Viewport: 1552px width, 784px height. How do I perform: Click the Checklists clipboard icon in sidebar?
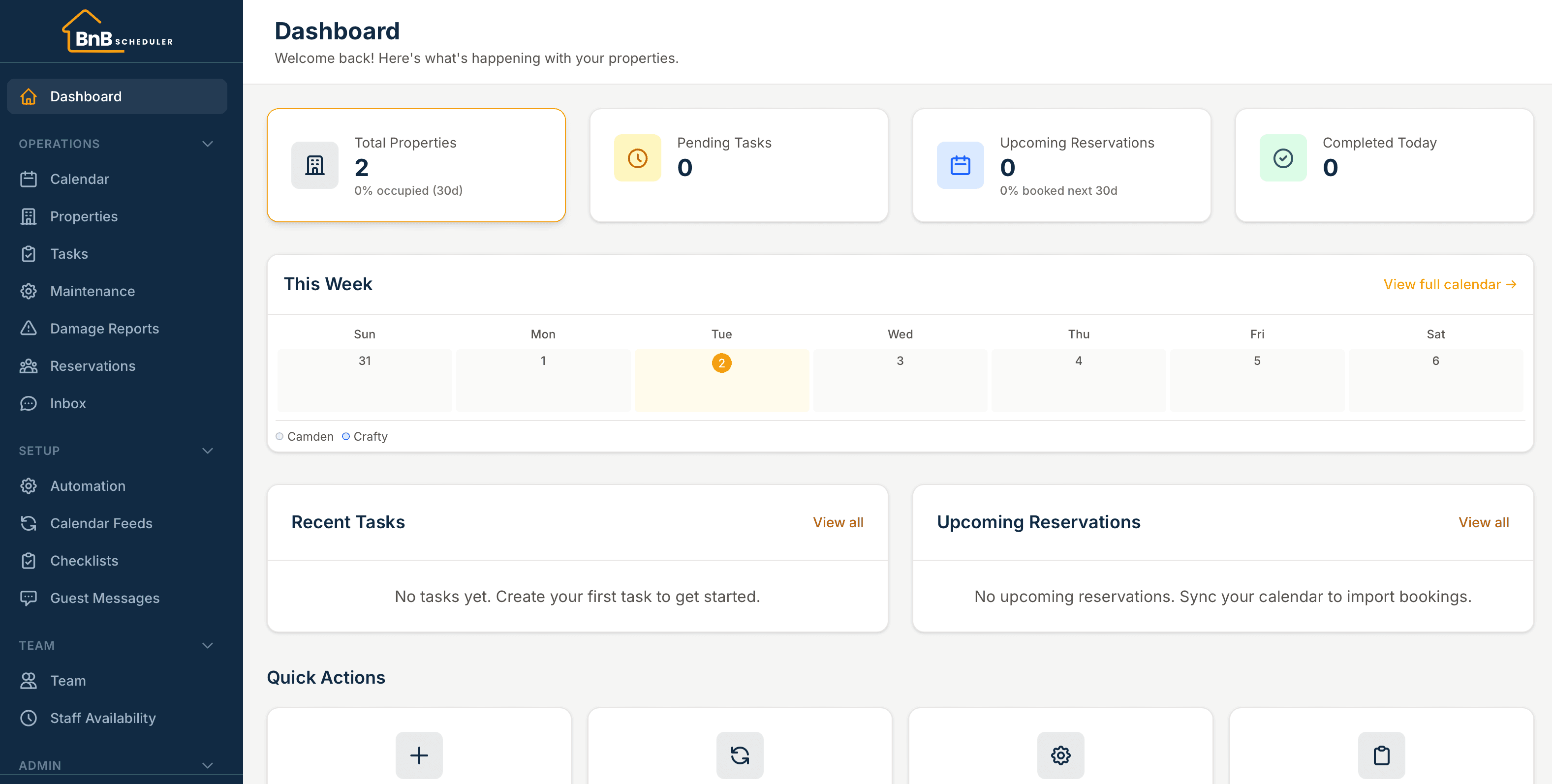tap(29, 561)
